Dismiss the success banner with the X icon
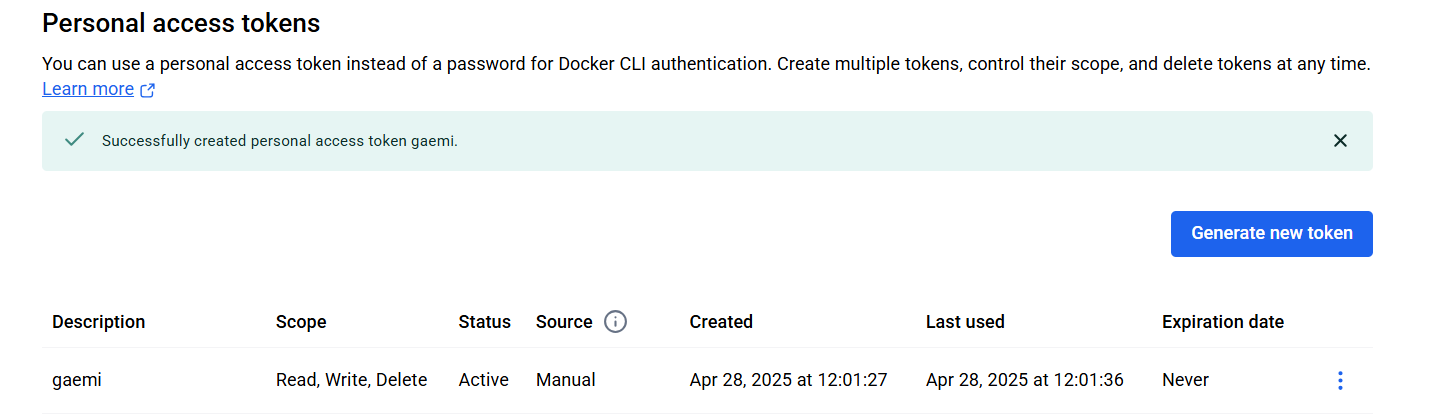Screen dimensions: 1447x417 pyautogui.click(x=1340, y=141)
